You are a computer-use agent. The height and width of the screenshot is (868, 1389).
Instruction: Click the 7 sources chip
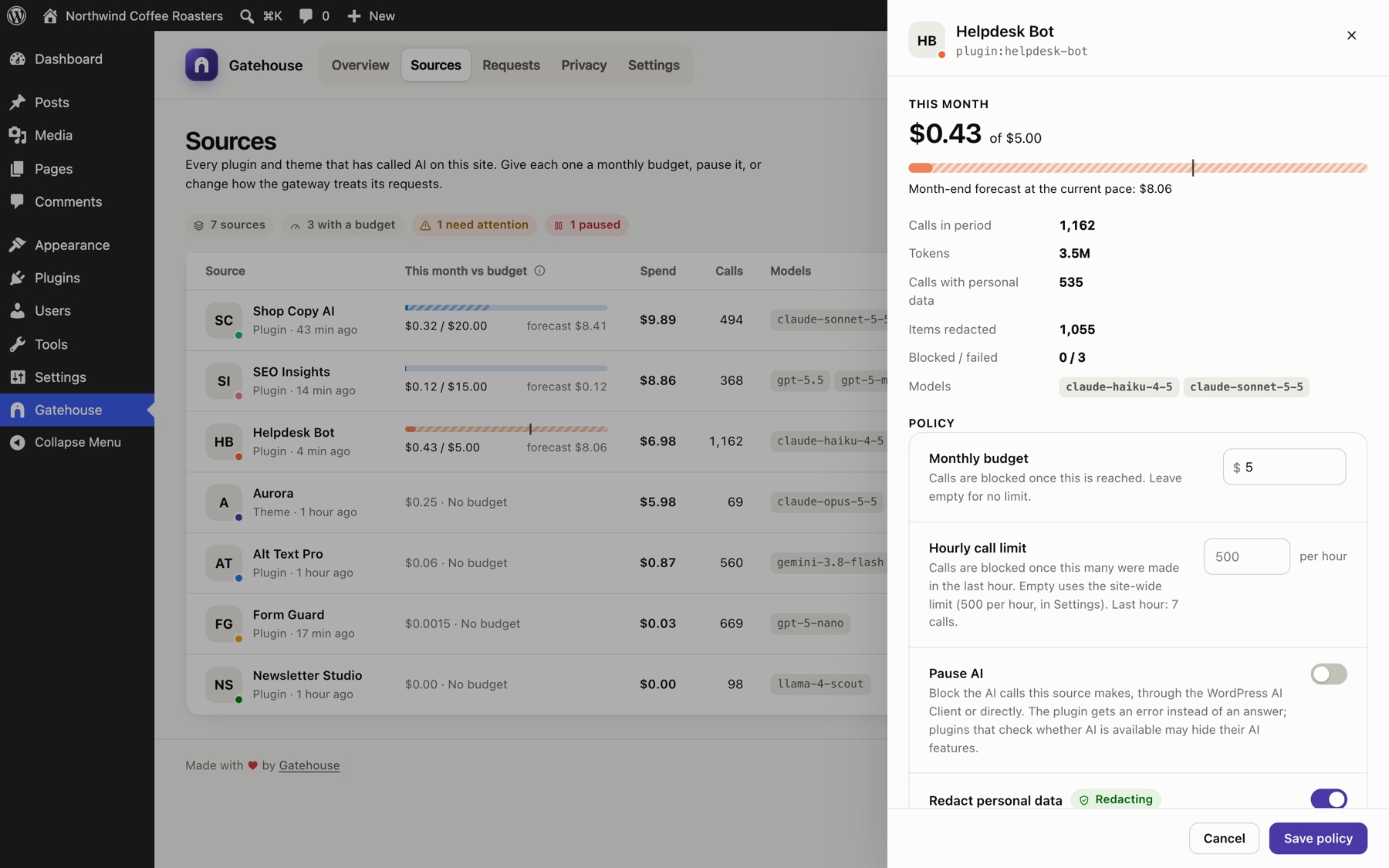[x=229, y=225]
